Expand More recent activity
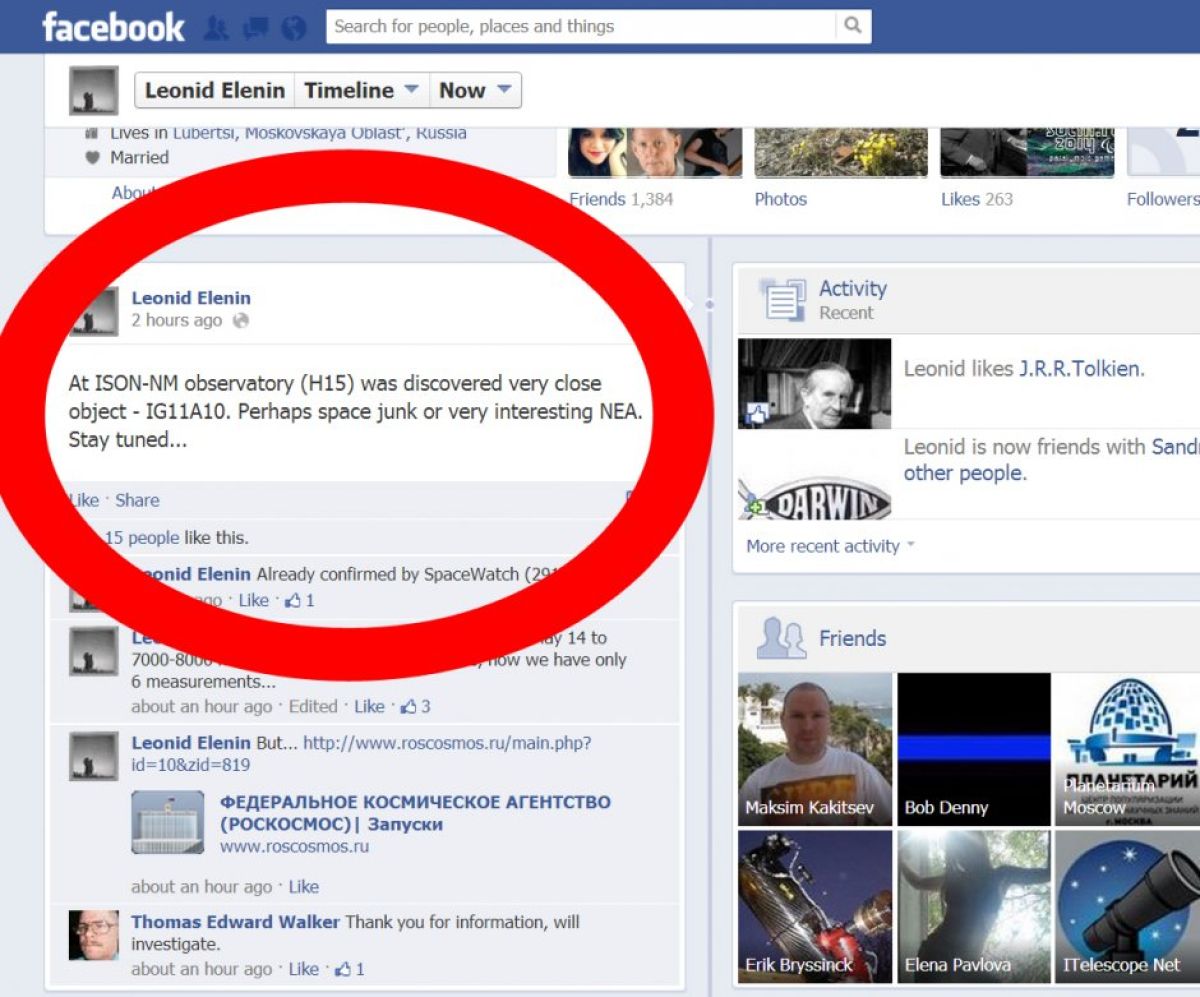The image size is (1200, 997). [x=830, y=546]
